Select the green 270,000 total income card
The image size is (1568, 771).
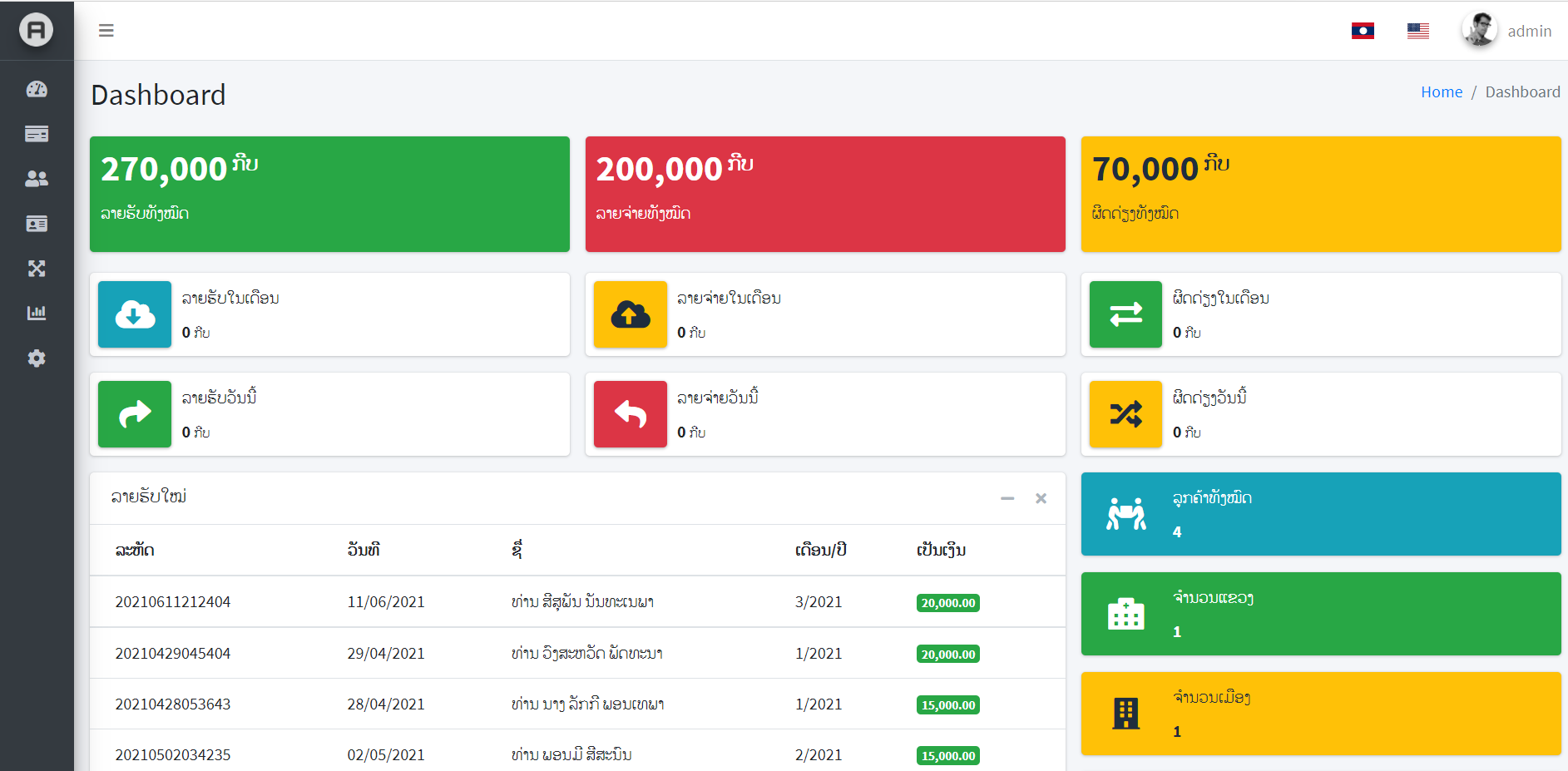click(329, 194)
